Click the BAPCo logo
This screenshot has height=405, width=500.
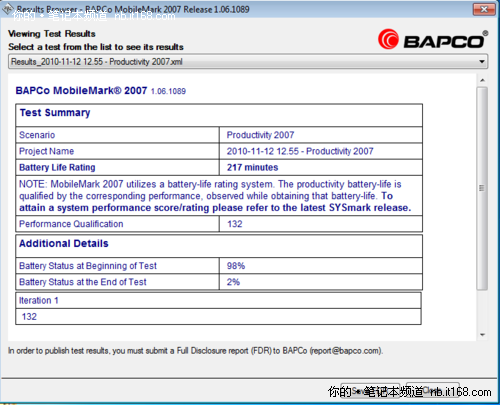433,40
